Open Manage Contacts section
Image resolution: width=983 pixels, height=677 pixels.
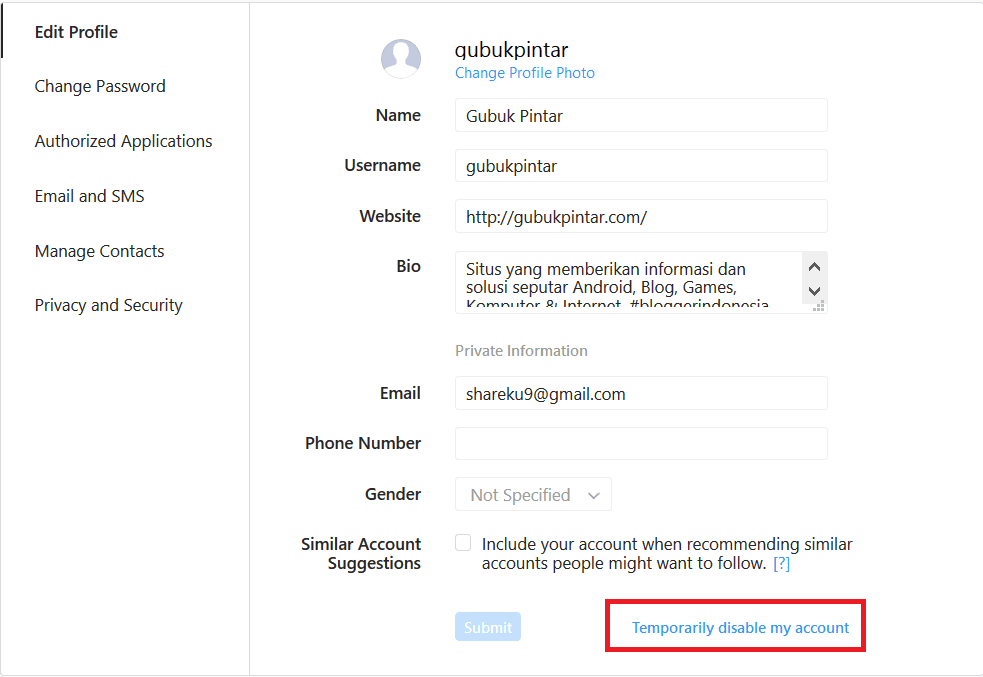point(99,251)
